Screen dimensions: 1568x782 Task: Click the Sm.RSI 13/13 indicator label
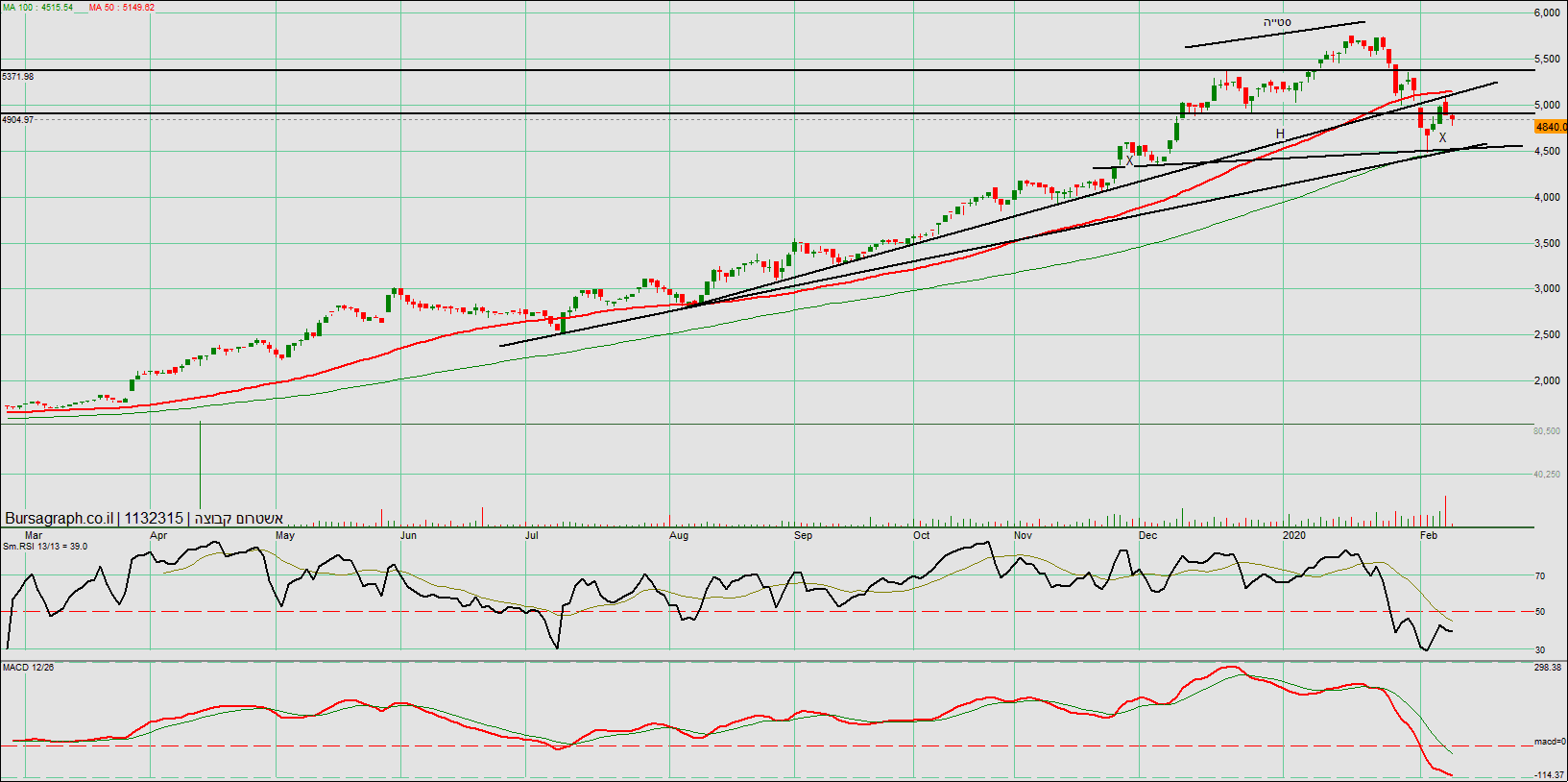pos(45,547)
